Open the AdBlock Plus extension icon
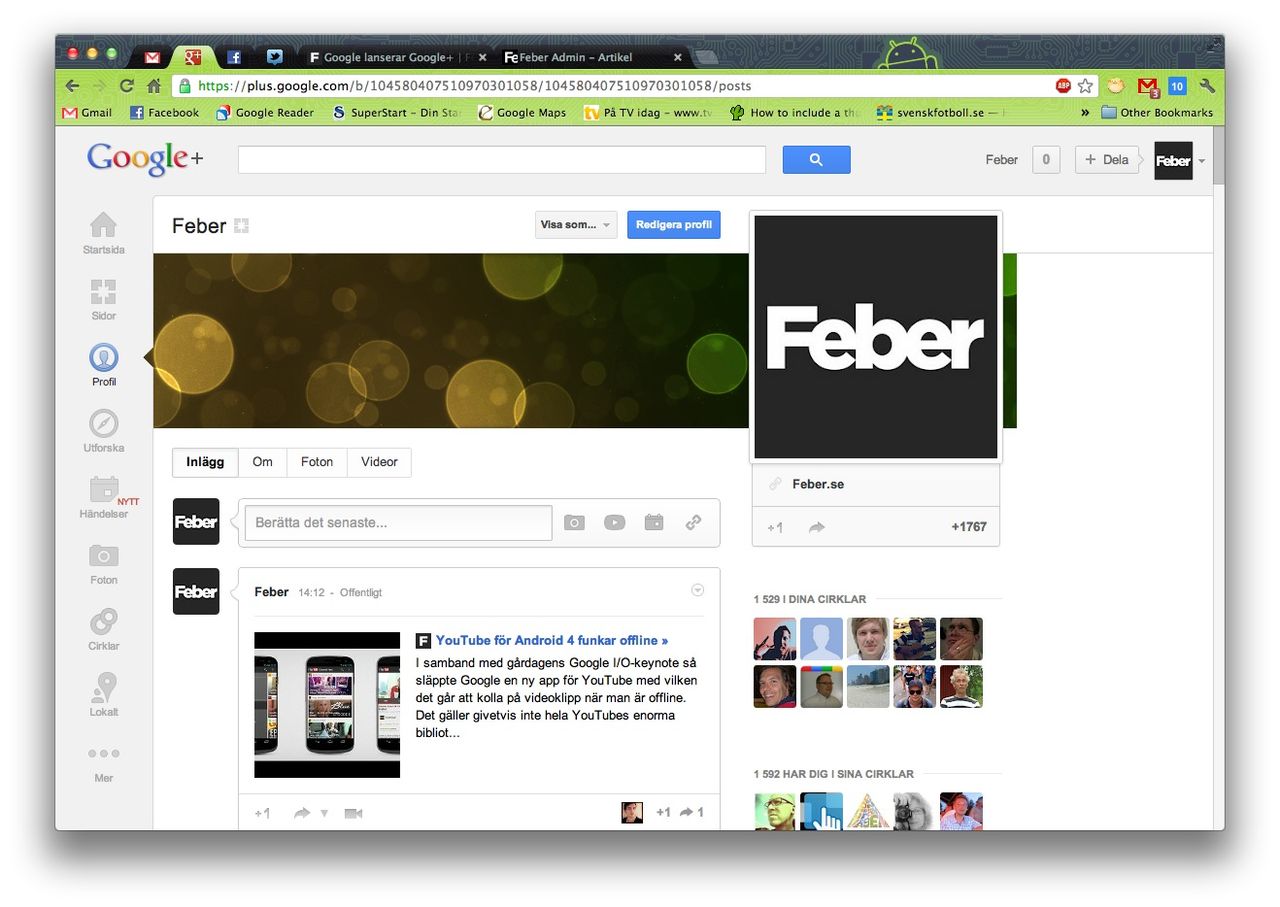Viewport: 1280px width, 907px height. (x=1063, y=86)
